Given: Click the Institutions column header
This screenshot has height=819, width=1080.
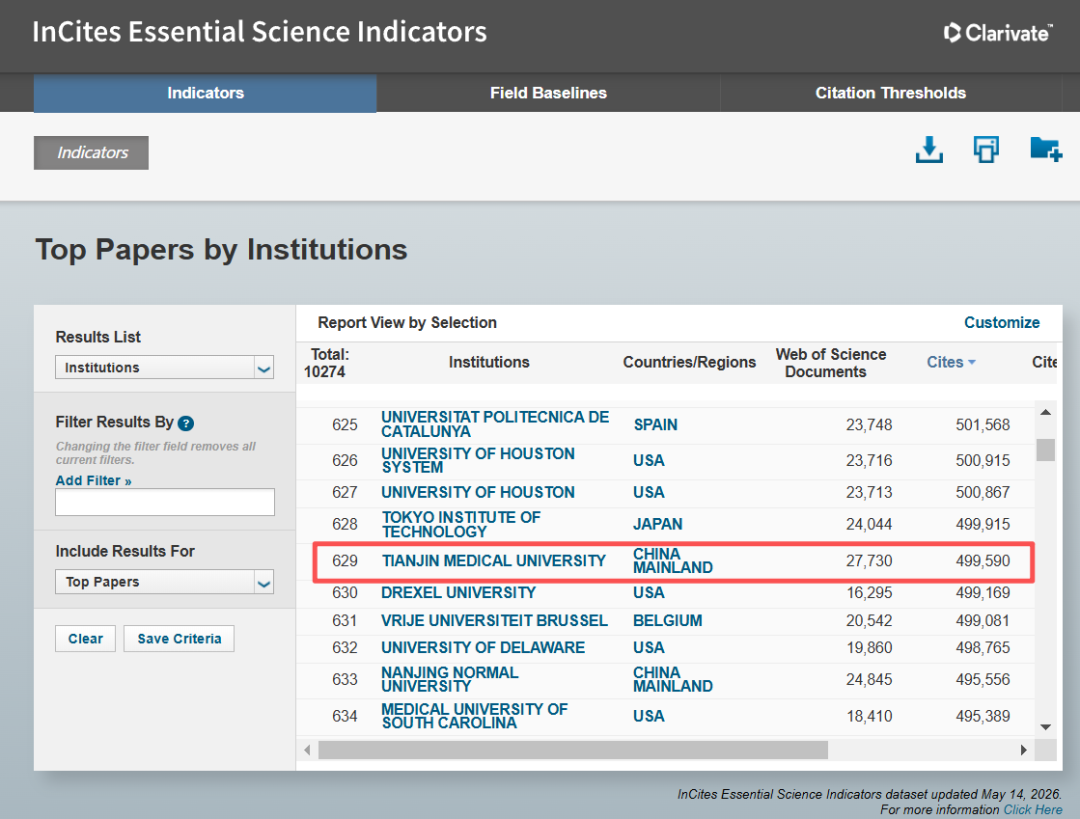Looking at the screenshot, I should (x=489, y=362).
